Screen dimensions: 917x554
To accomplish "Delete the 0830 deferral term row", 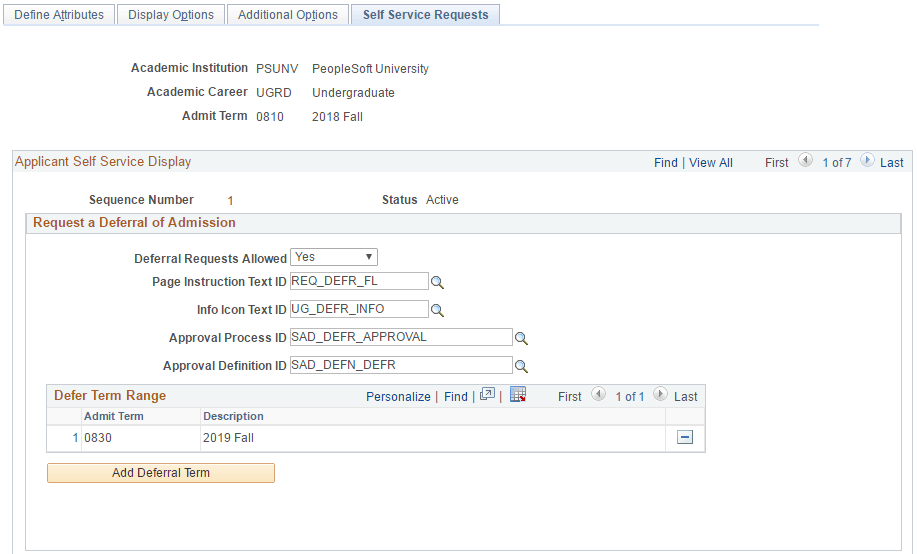I will tap(685, 437).
